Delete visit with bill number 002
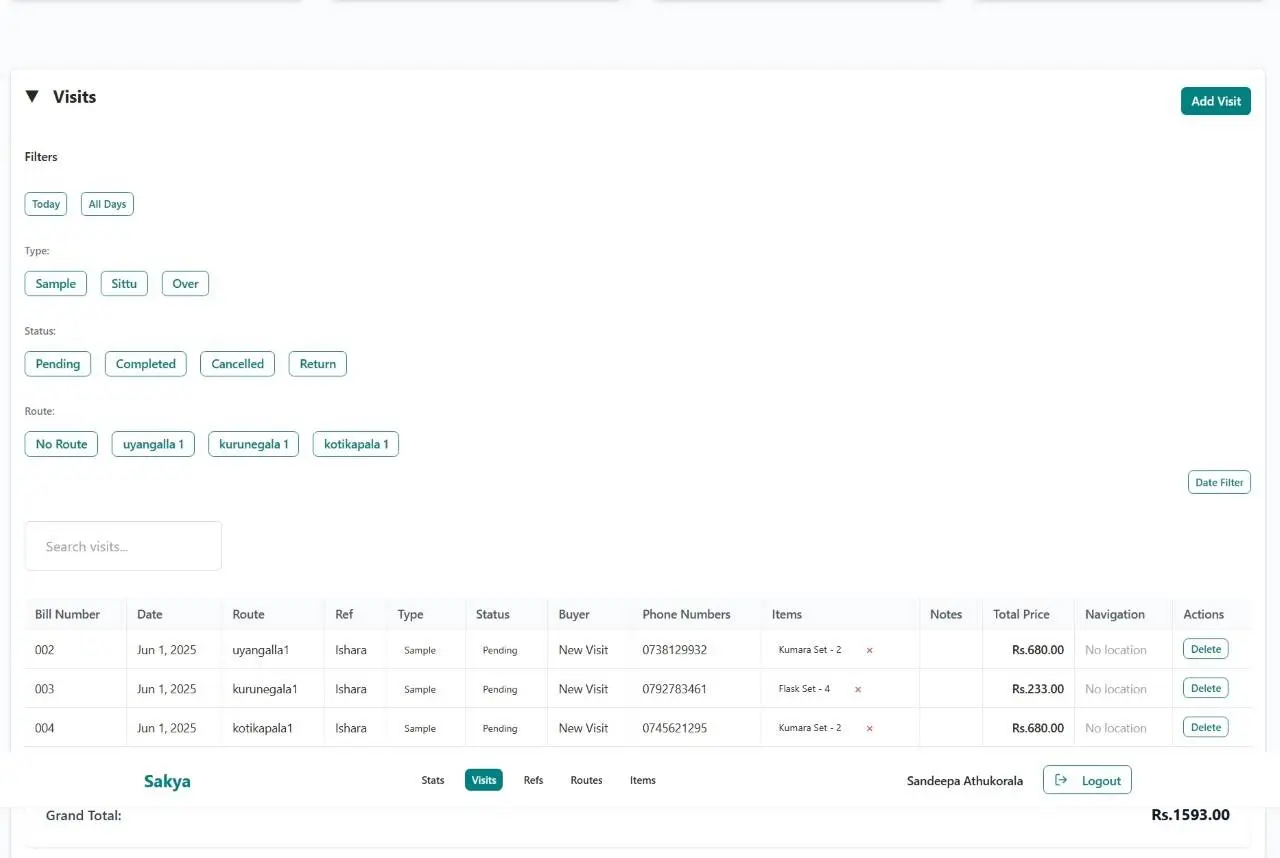This screenshot has width=1280, height=858. (x=1206, y=649)
